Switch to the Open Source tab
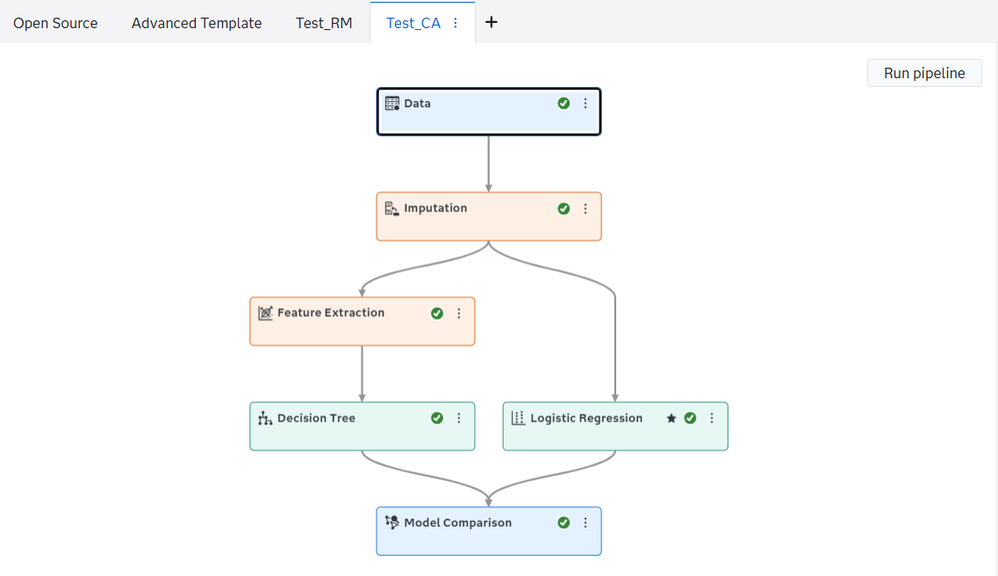This screenshot has width=998, height=576. (x=55, y=23)
